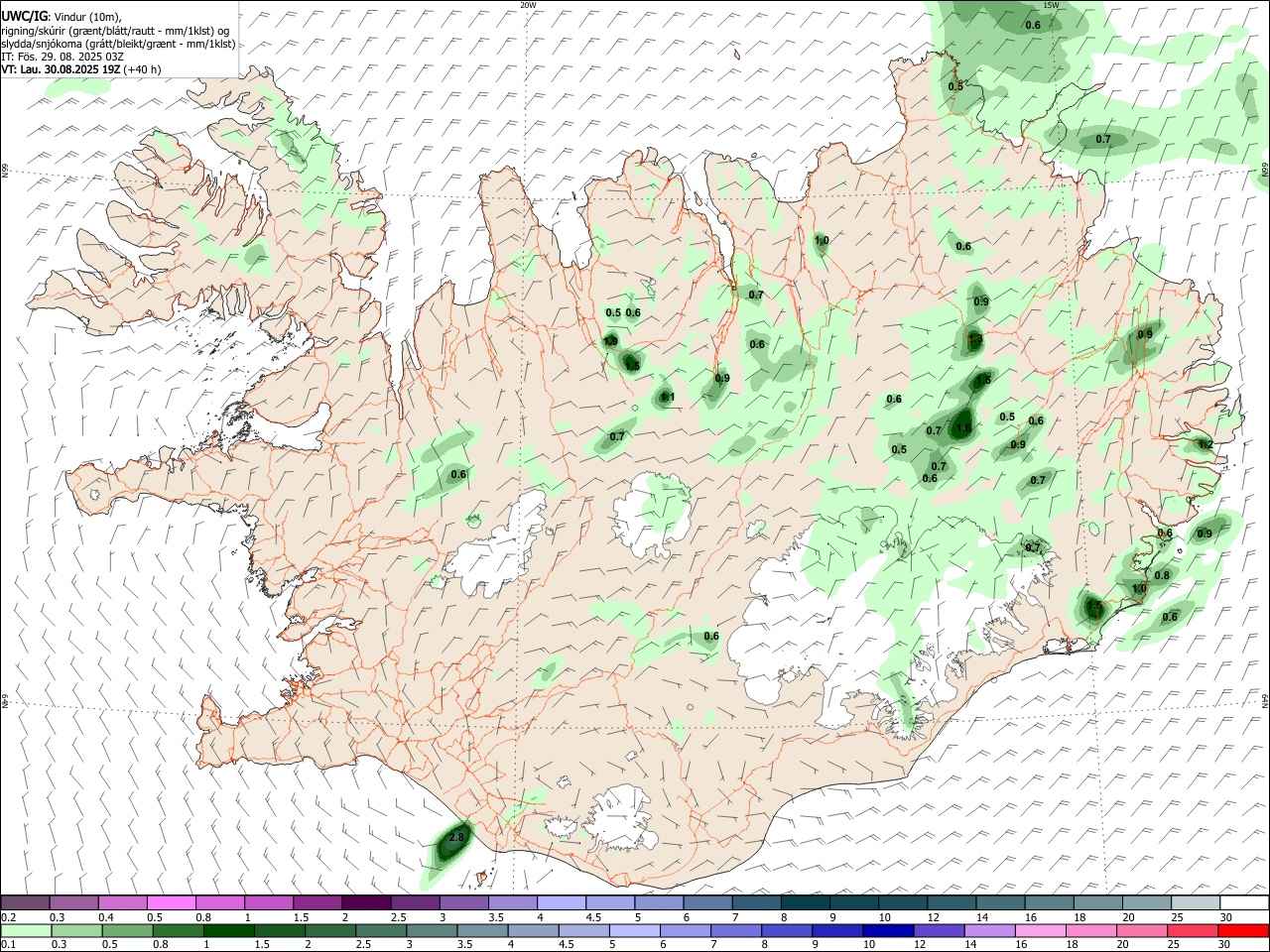1270x952 pixels.
Task: Click the '0.2' label starting the upper legend
Action: pyautogui.click(x=9, y=917)
